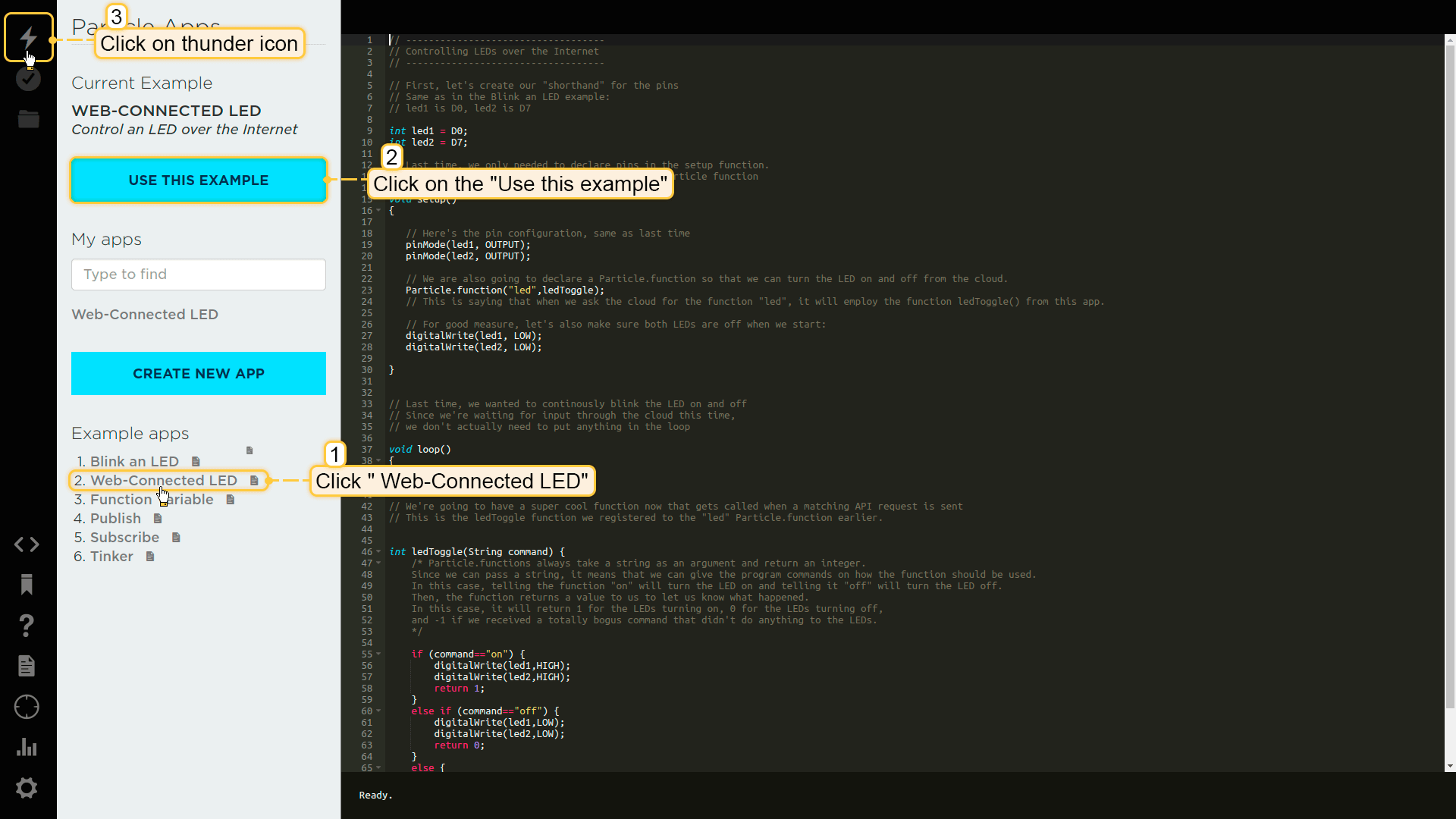Screen dimensions: 1456x819
Task: Open the Docs document icon
Action: pos(27,666)
